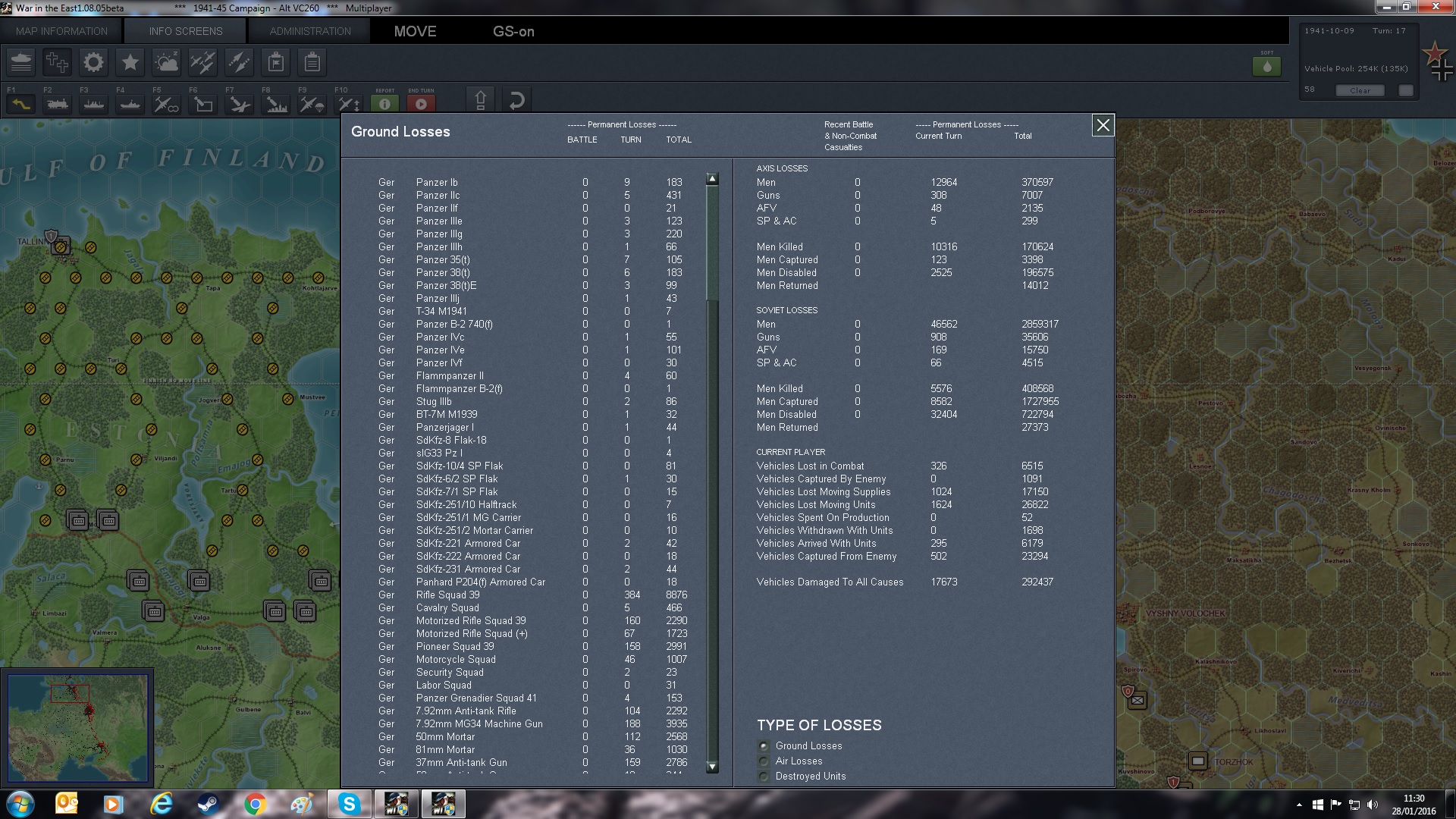Open Internet Explorer from the taskbar
The height and width of the screenshot is (819, 1456).
coord(161,804)
